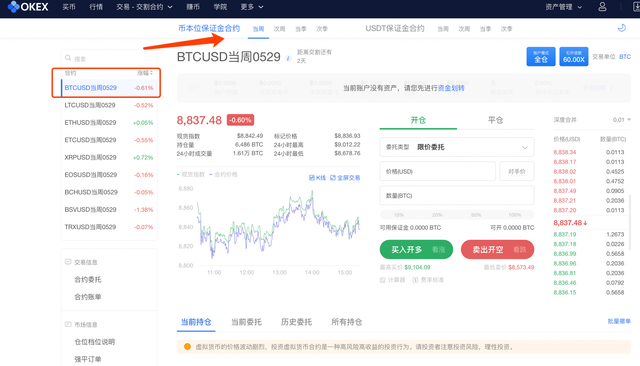Switch to the 开仓 tab
Image resolution: width=640 pixels, height=366 pixels.
[418, 120]
